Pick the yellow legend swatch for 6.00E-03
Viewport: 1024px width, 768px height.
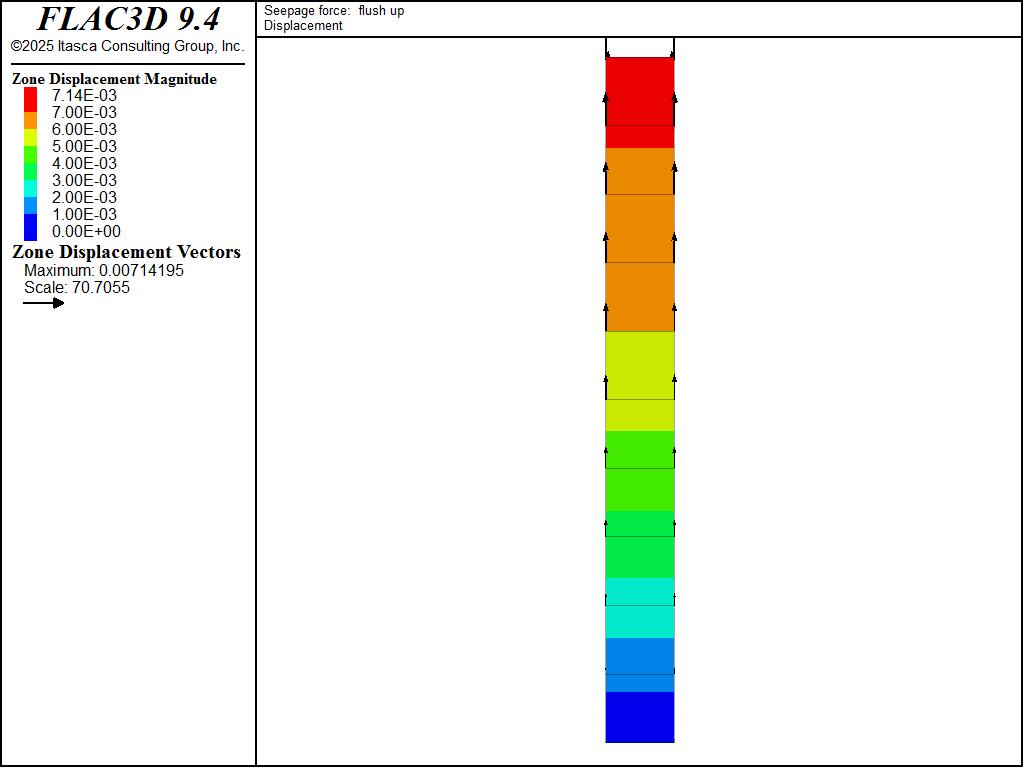[31, 130]
